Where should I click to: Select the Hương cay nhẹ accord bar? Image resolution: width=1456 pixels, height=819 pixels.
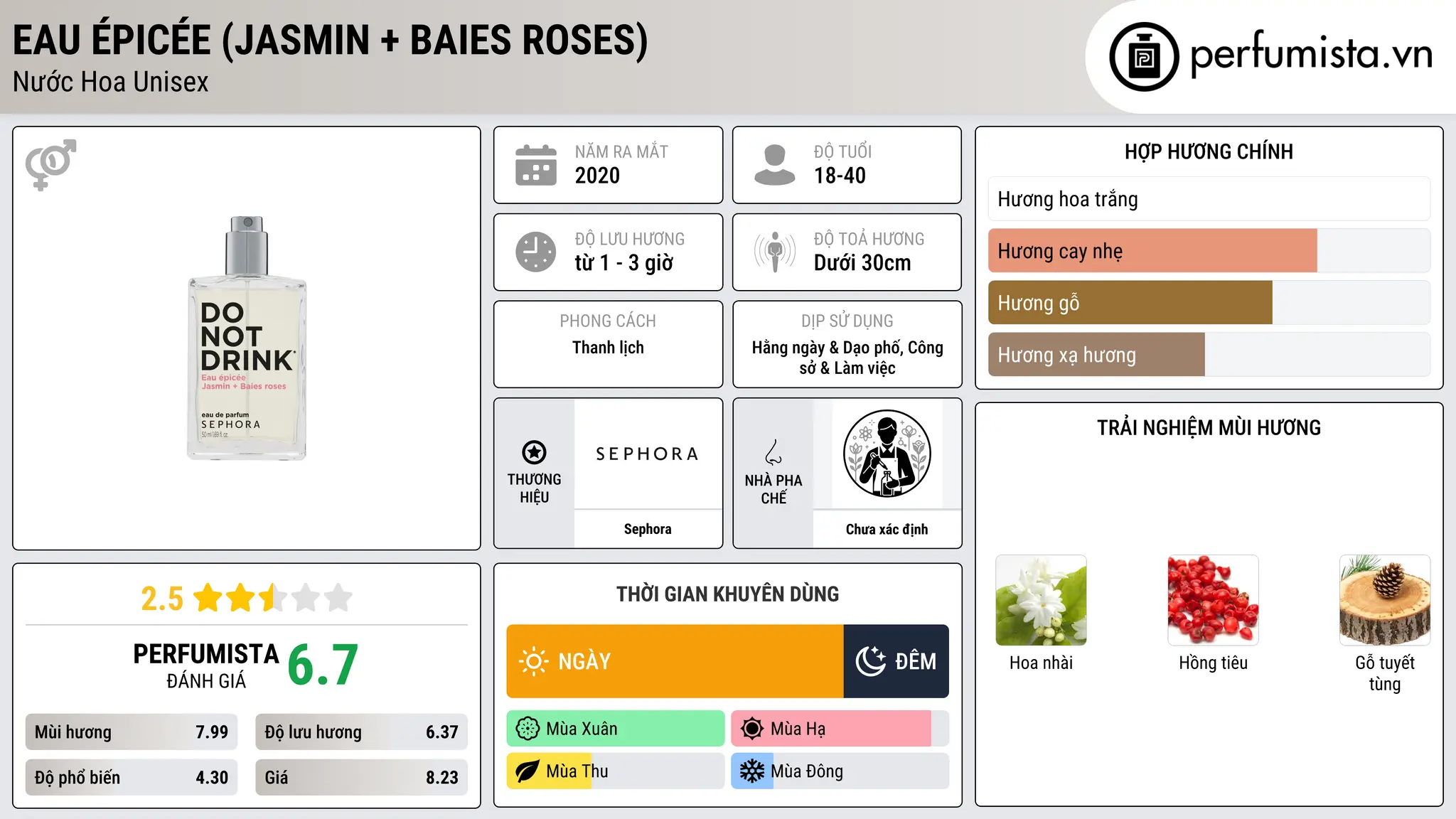1209,251
